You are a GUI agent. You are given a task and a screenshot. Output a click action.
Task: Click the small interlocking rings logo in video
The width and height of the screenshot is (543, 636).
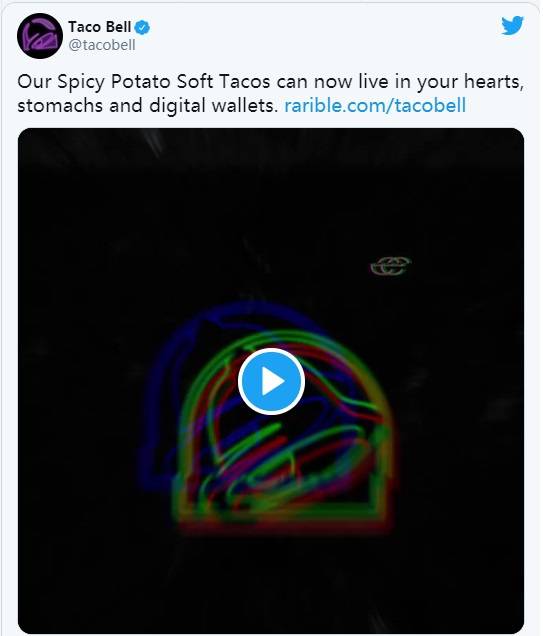(x=391, y=266)
